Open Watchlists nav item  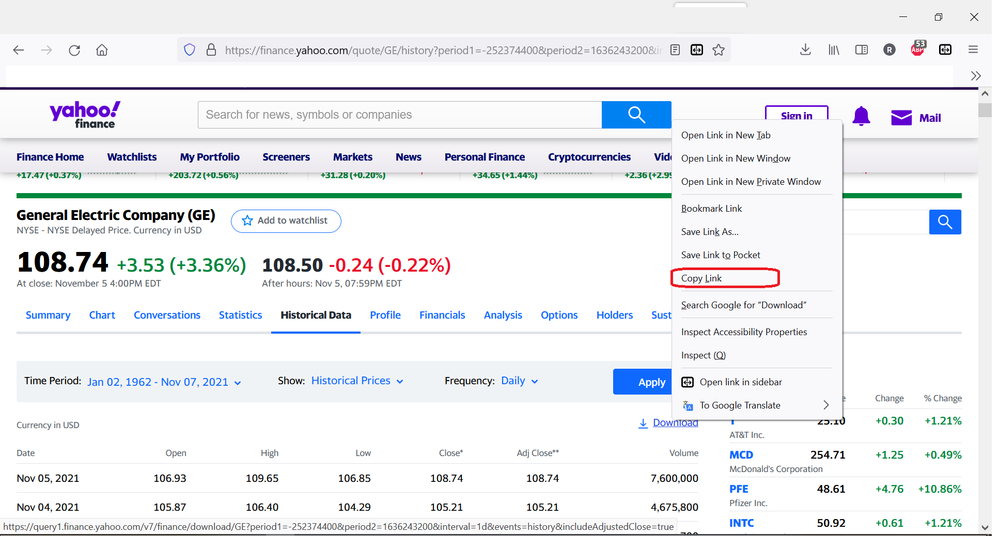[x=132, y=157]
